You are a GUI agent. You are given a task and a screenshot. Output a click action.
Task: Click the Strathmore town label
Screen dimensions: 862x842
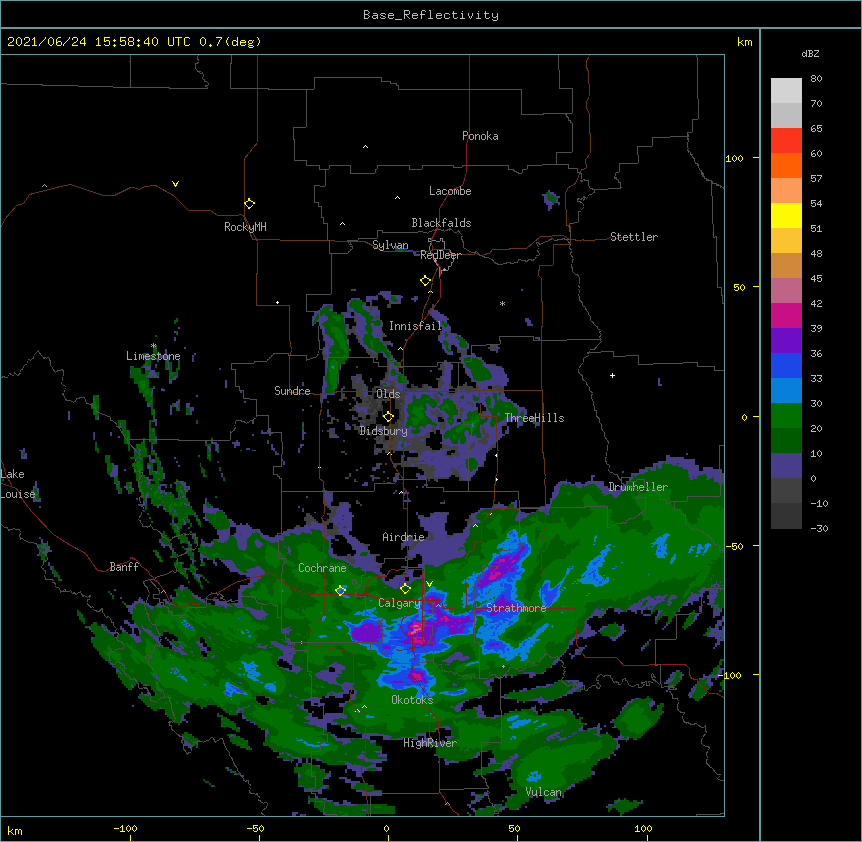[516, 608]
